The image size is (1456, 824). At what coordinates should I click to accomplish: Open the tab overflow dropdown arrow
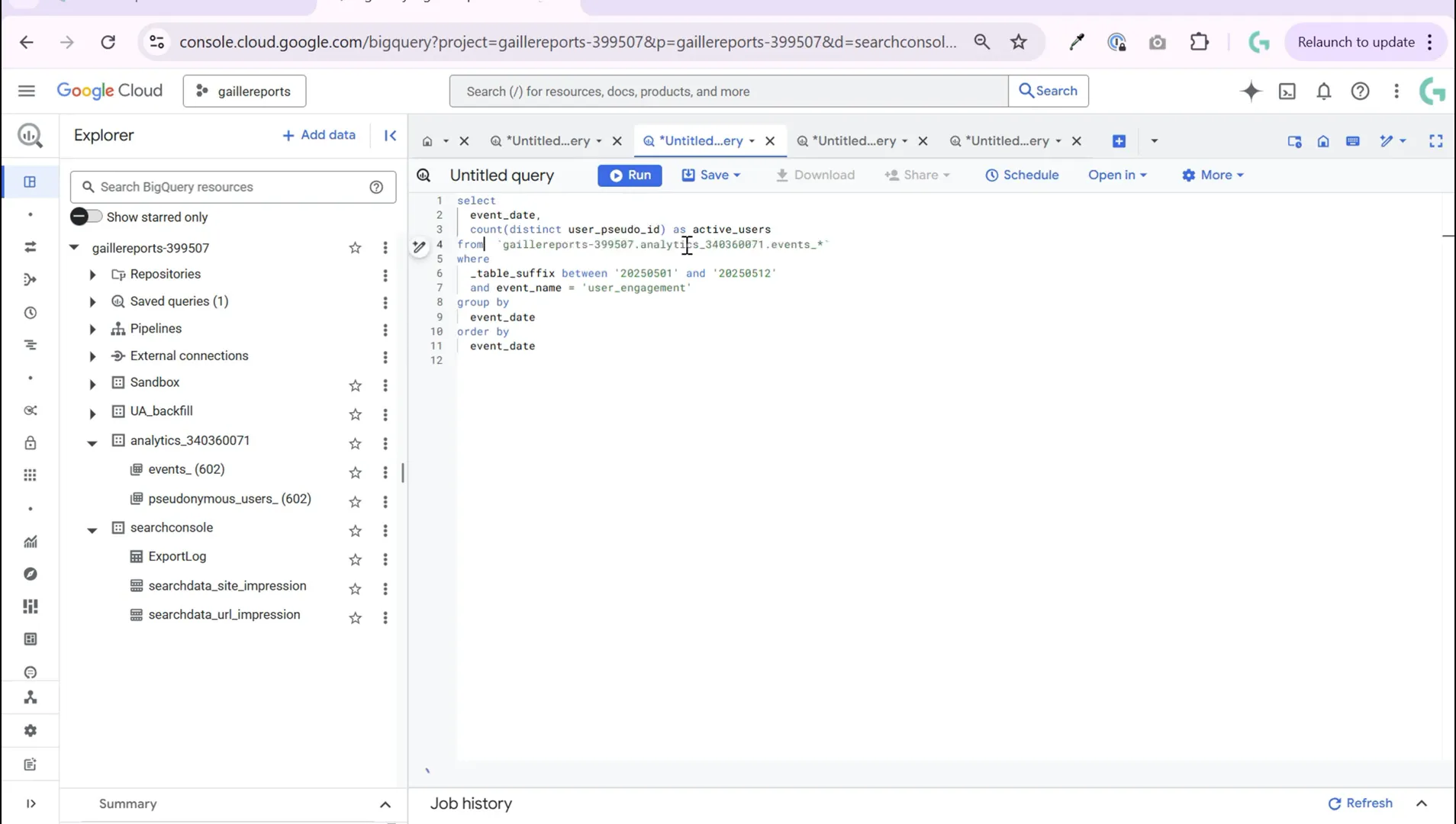(1154, 141)
